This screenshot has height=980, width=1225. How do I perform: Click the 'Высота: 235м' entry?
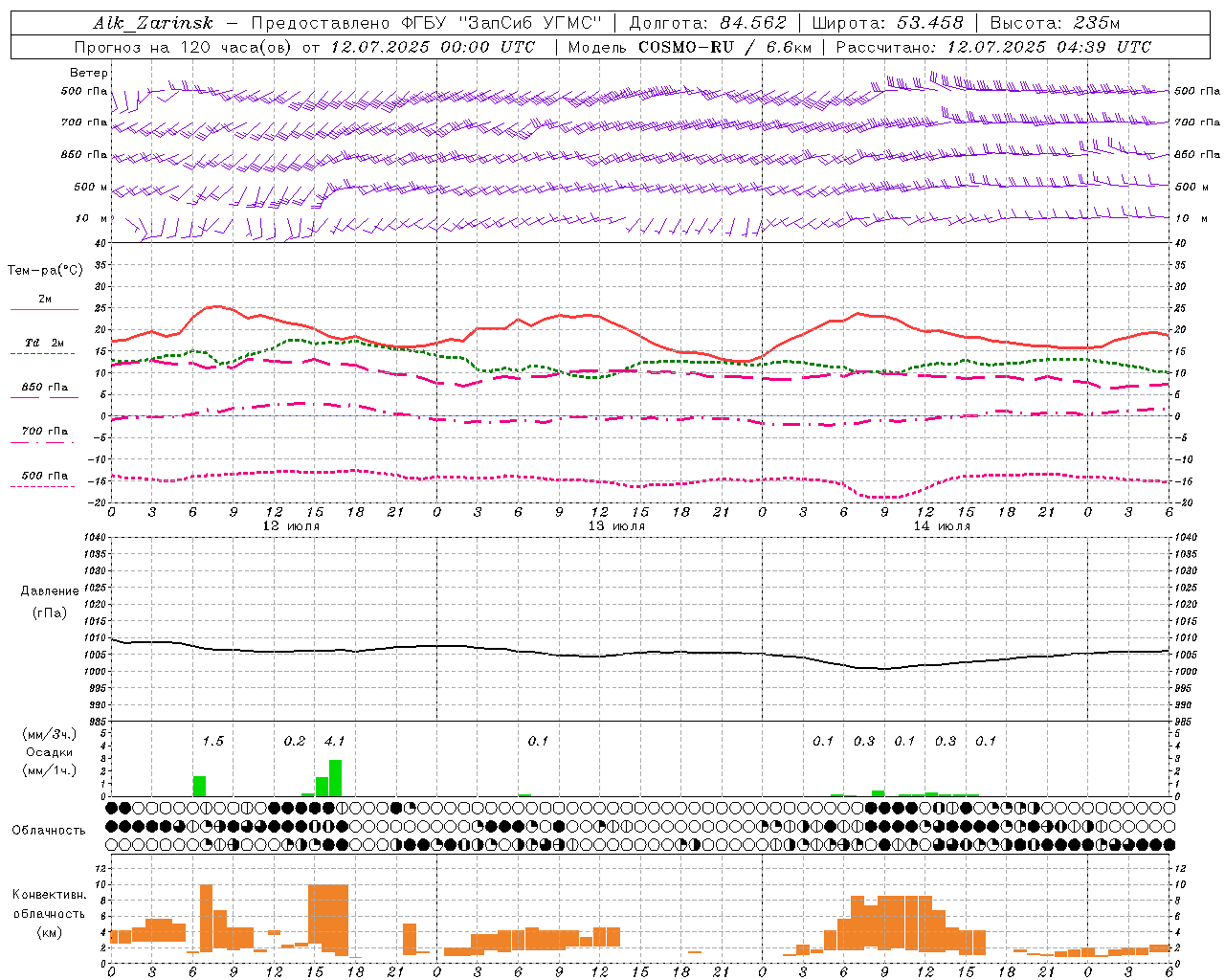pos(1055,23)
